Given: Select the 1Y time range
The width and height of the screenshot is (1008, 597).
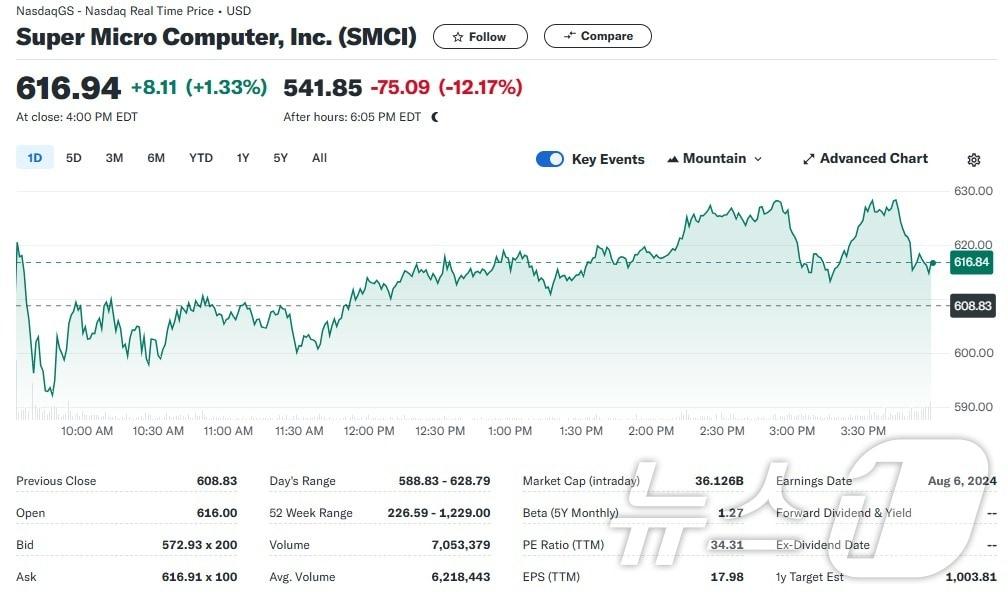Looking at the screenshot, I should pyautogui.click(x=243, y=158).
